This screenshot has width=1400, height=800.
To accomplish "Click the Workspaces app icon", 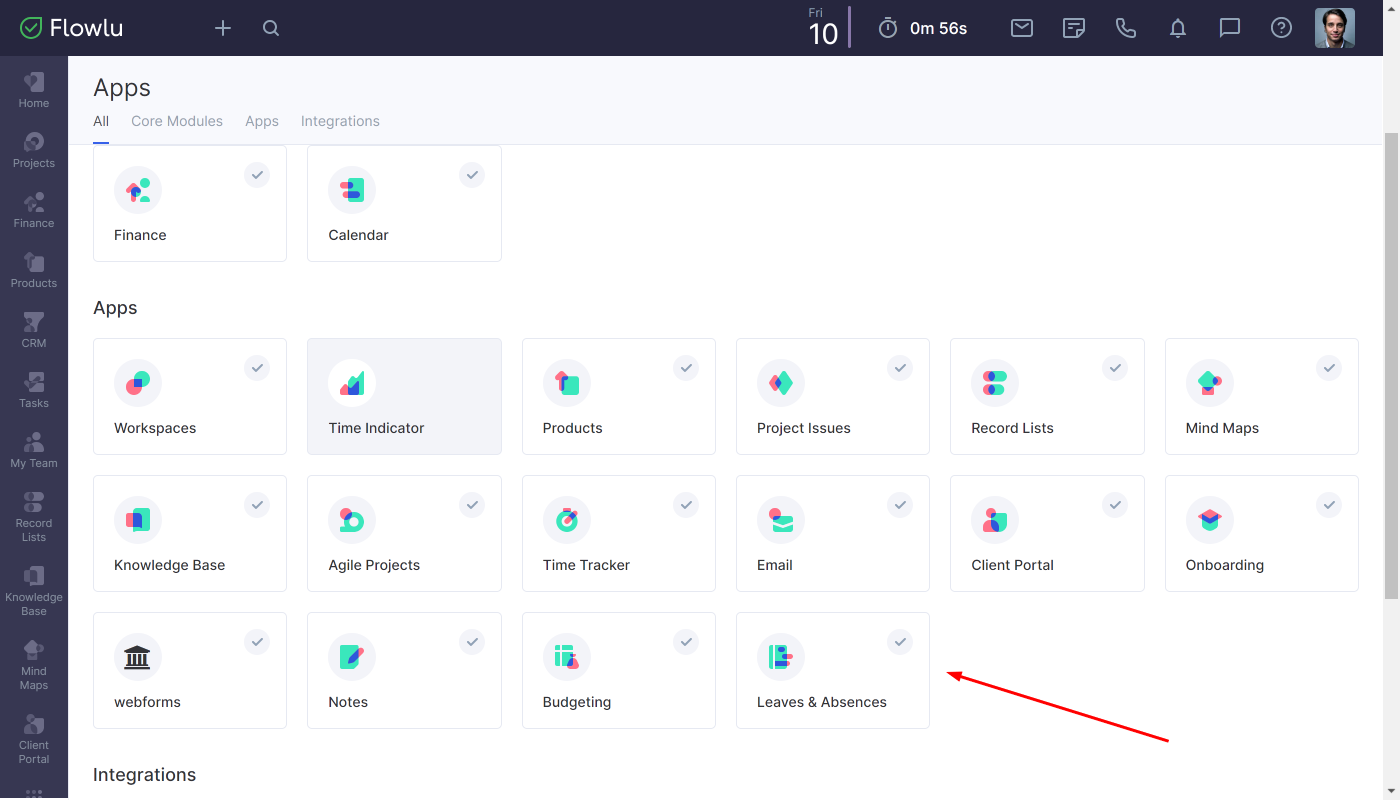I will (138, 383).
